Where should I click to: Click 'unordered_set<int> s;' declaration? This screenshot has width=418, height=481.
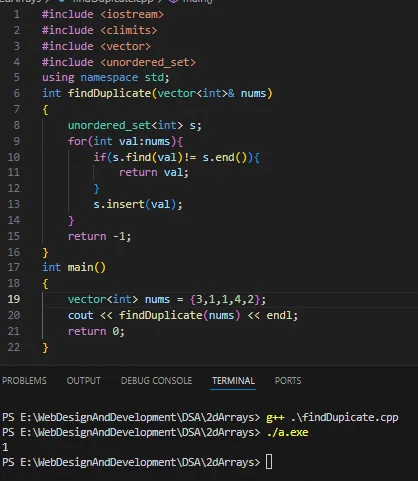tap(135, 125)
